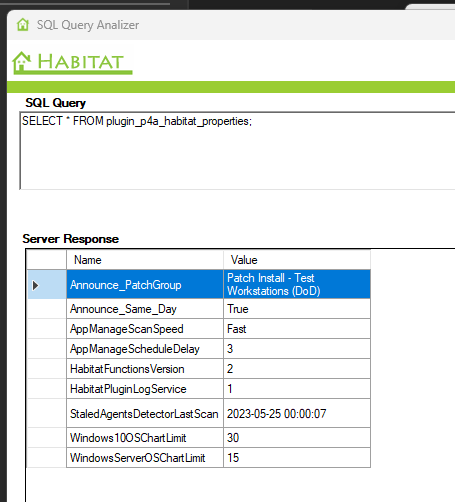Select the row marker arrow of Announce_PatchGroup

35,285
